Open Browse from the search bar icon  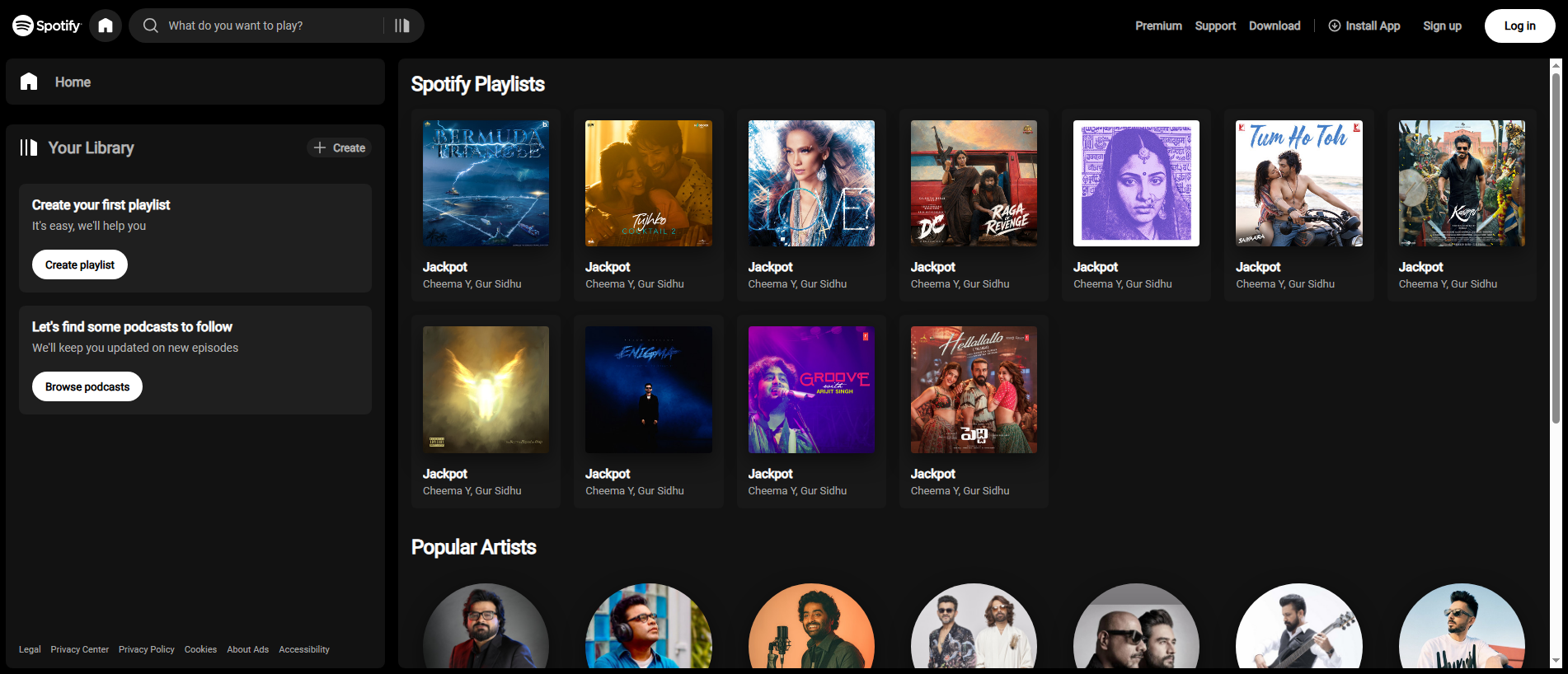(402, 26)
